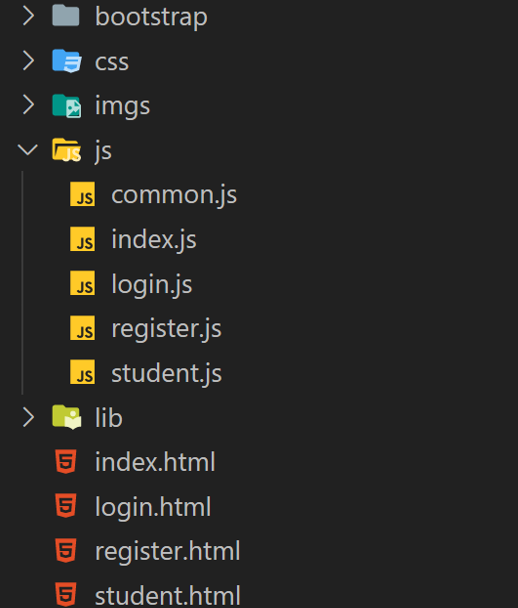518x608 pixels.
Task: Expand the bootstrap folder chevron
Action: pyautogui.click(x=28, y=16)
